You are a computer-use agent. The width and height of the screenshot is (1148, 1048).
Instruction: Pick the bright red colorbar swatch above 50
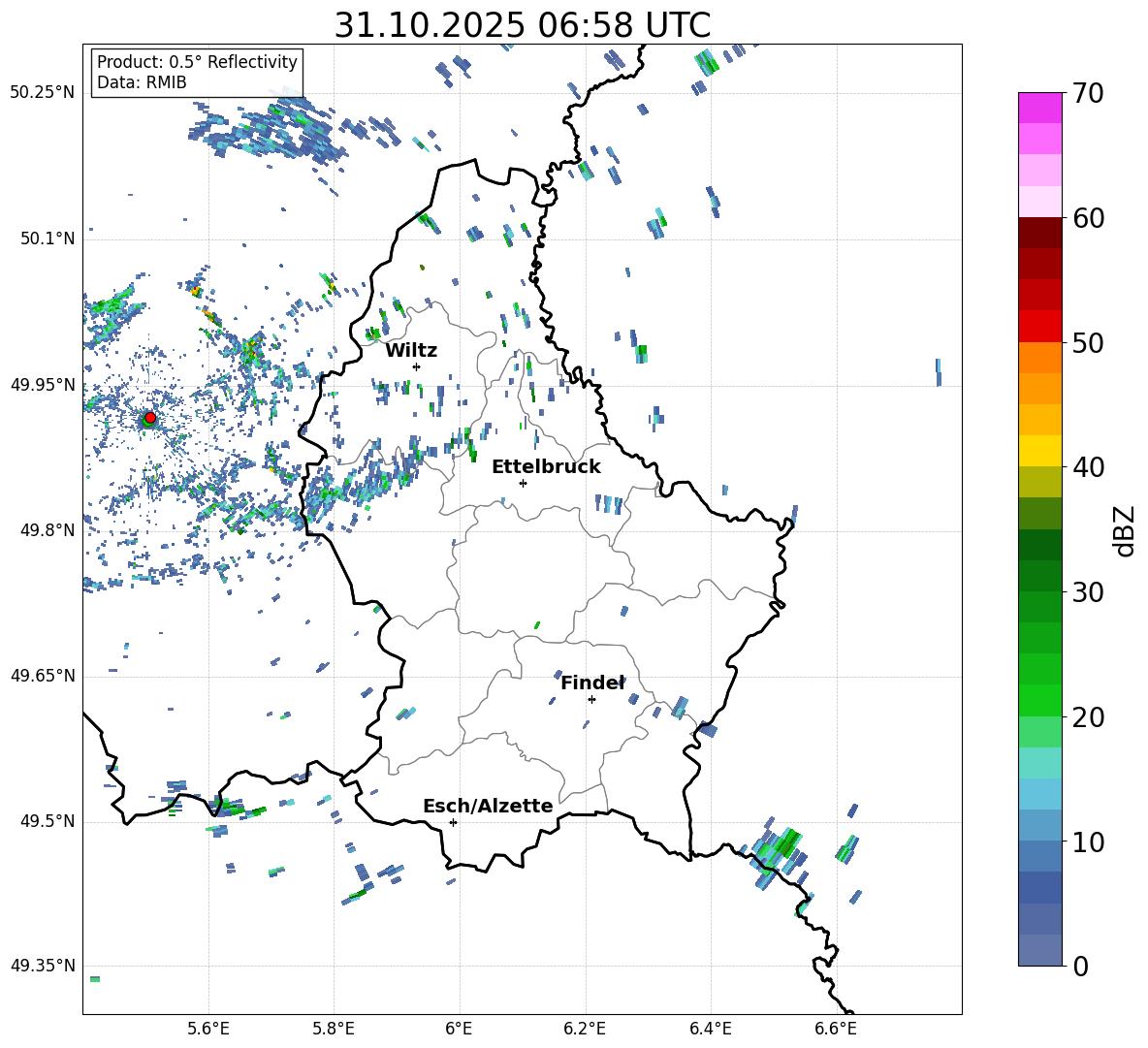(x=1039, y=326)
